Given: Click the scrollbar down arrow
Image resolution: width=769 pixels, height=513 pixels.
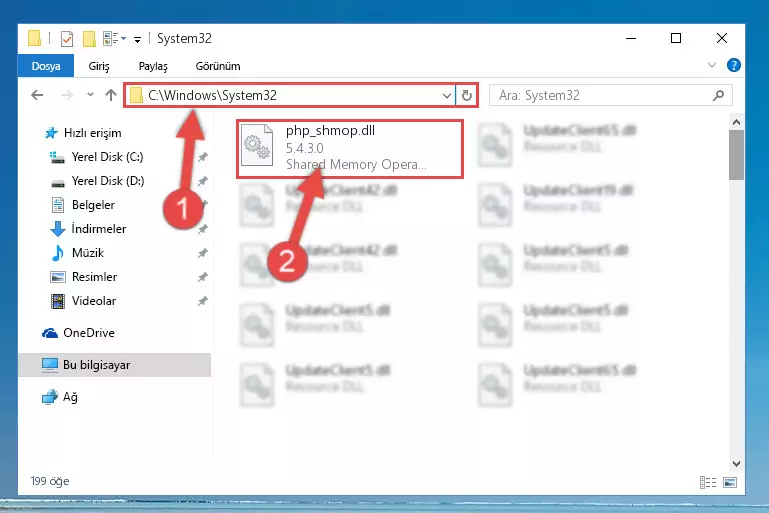Looking at the screenshot, I should [736, 463].
